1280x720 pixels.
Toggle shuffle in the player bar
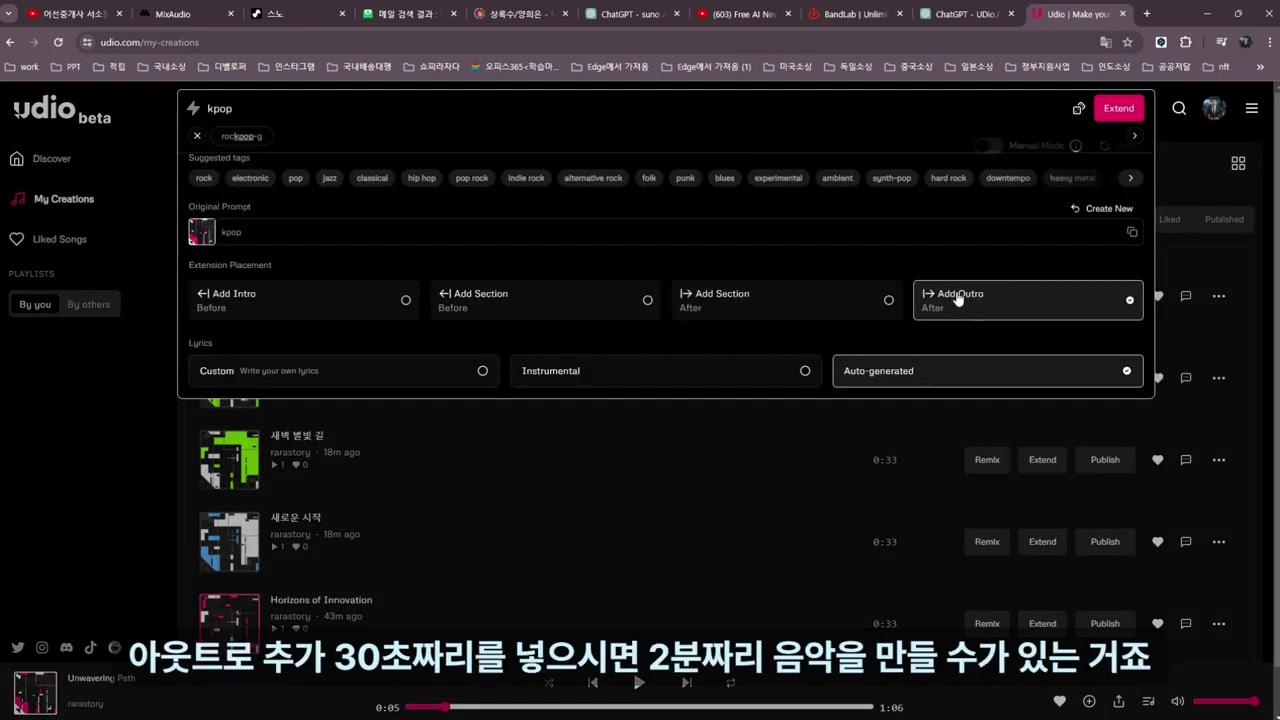[549, 683]
